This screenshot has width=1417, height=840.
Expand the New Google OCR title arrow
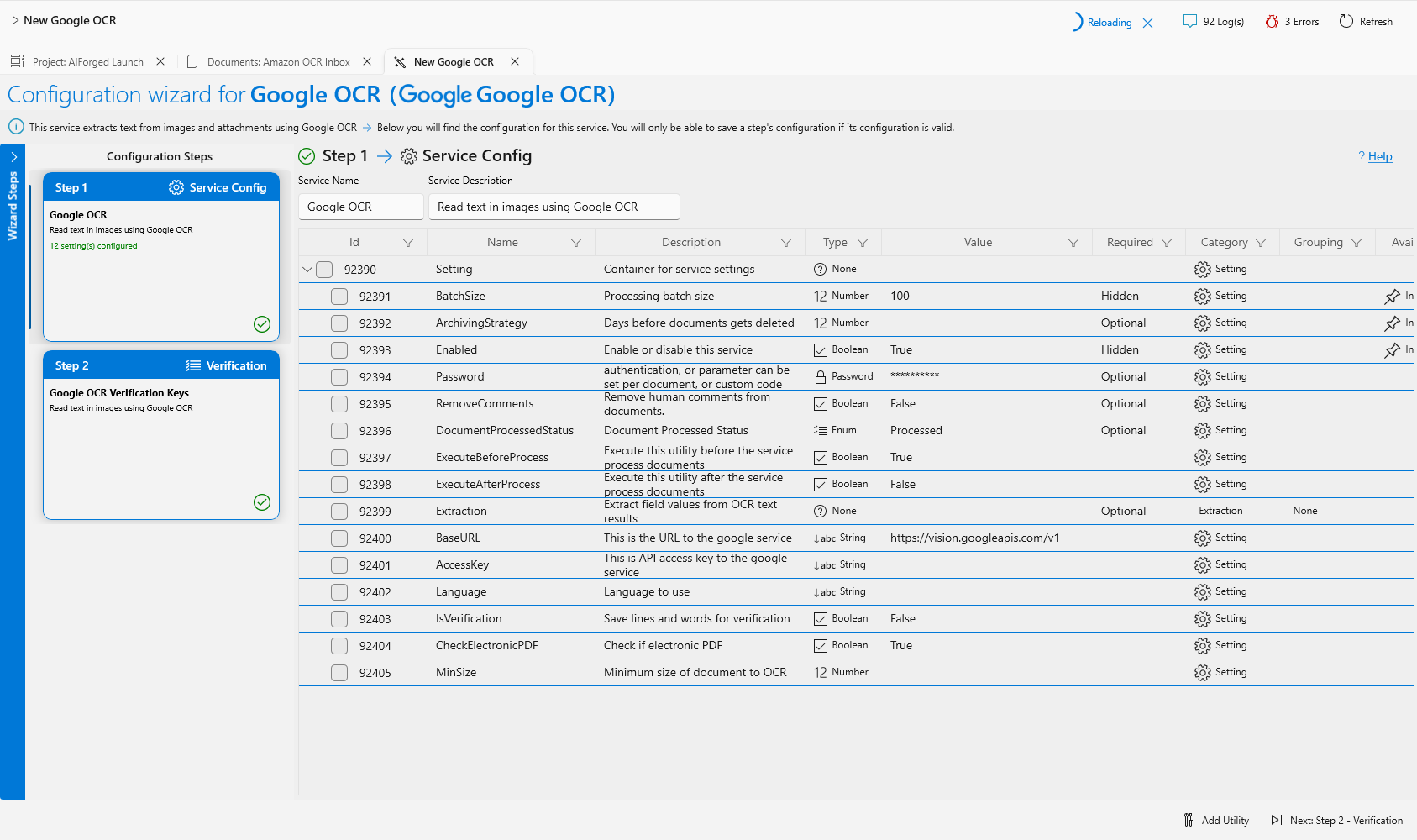click(15, 20)
